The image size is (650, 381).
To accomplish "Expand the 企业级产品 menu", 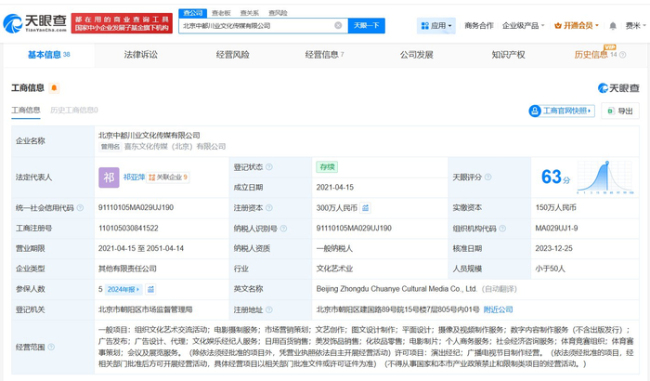I will pyautogui.click(x=523, y=26).
